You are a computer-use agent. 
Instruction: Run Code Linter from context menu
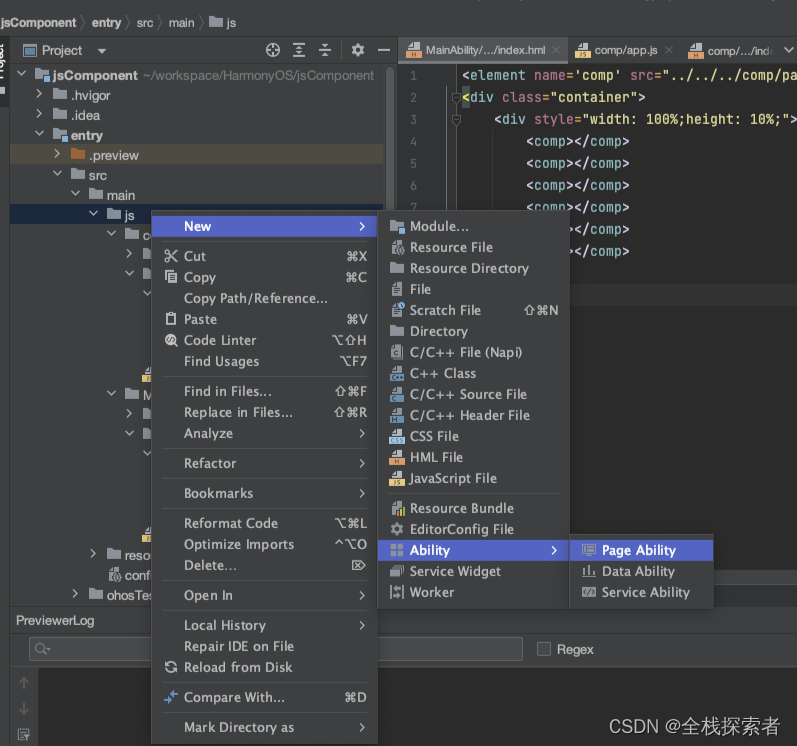point(265,340)
